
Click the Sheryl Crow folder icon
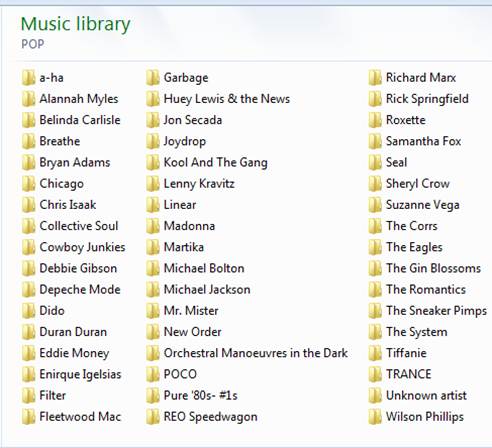(375, 184)
